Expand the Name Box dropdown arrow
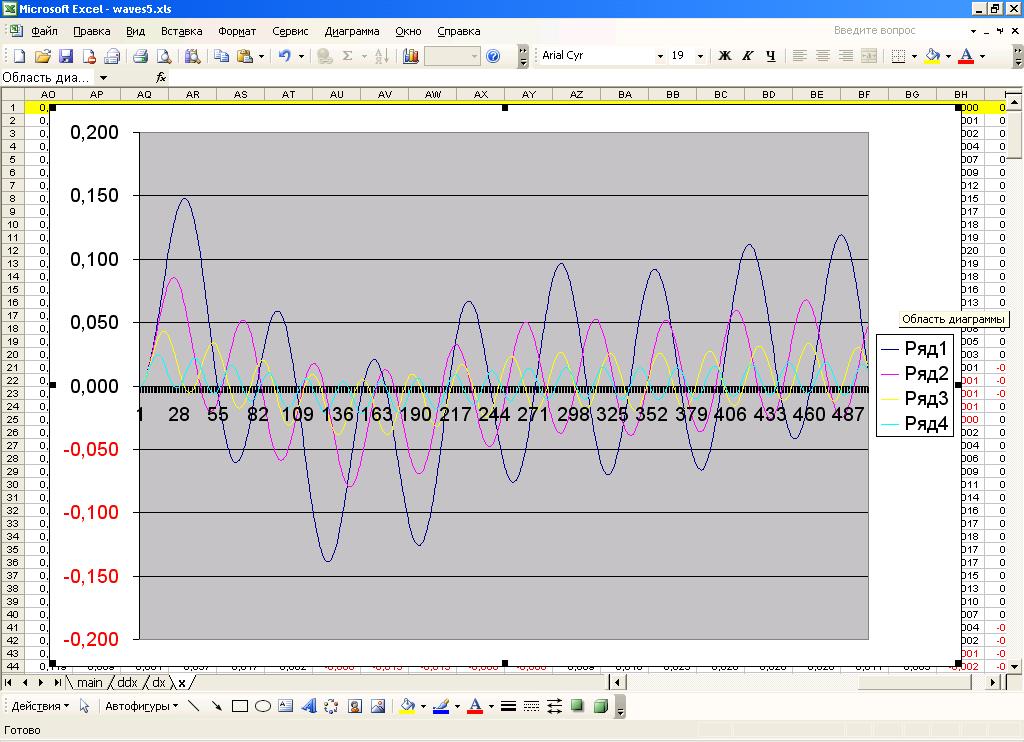The image size is (1024, 742). coord(103,77)
